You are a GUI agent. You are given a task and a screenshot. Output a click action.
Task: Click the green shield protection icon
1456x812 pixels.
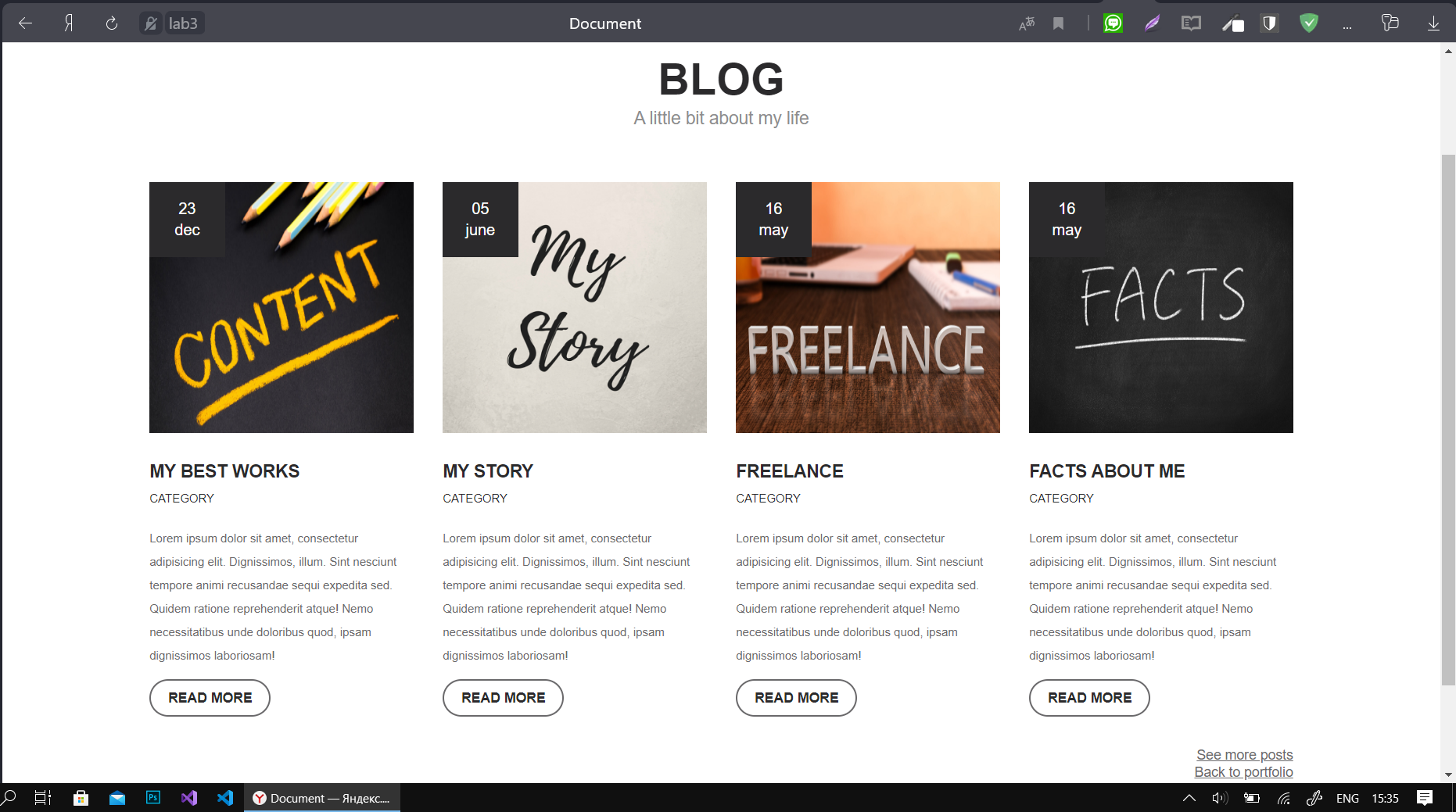(1309, 23)
